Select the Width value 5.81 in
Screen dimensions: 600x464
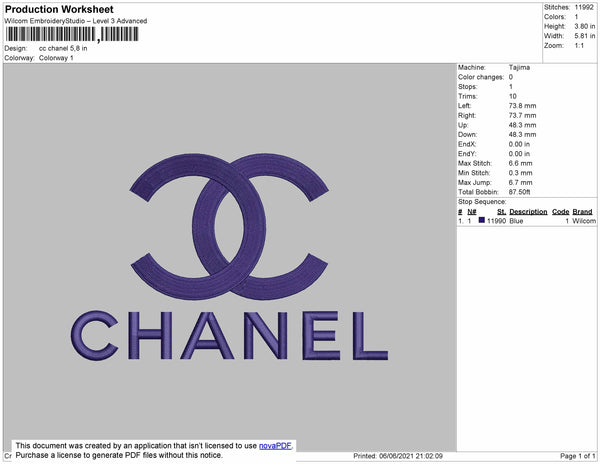tap(585, 36)
